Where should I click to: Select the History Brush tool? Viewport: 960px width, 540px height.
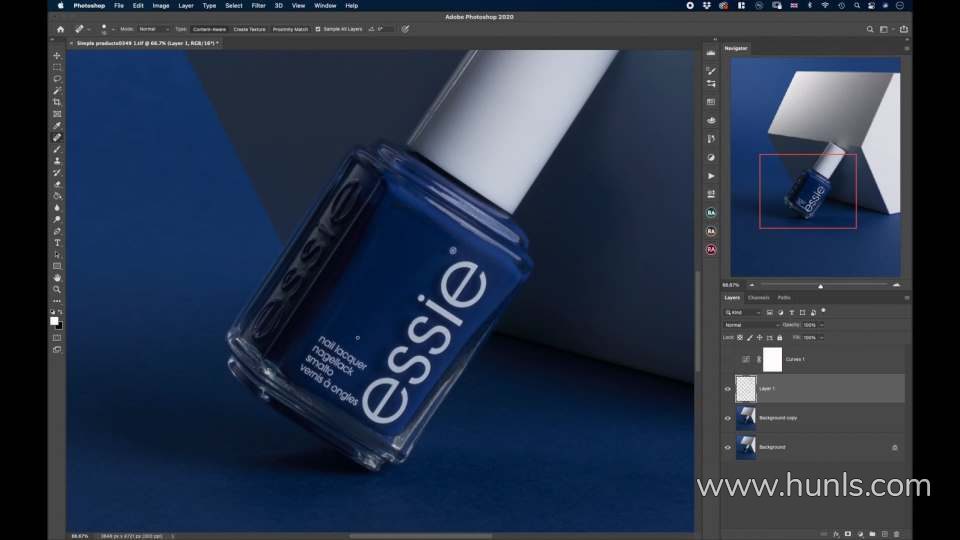57,173
